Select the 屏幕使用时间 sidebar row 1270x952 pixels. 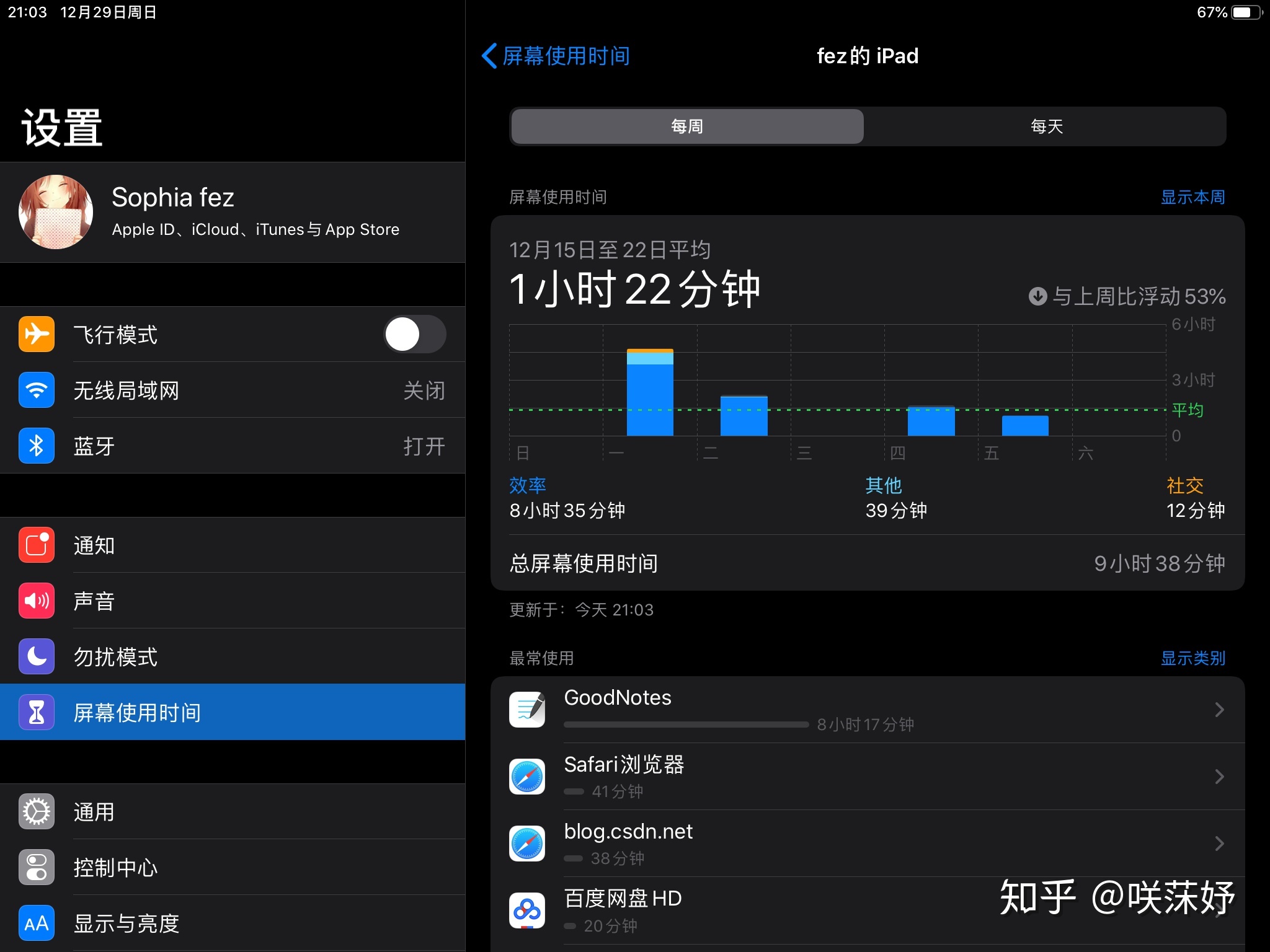point(233,712)
